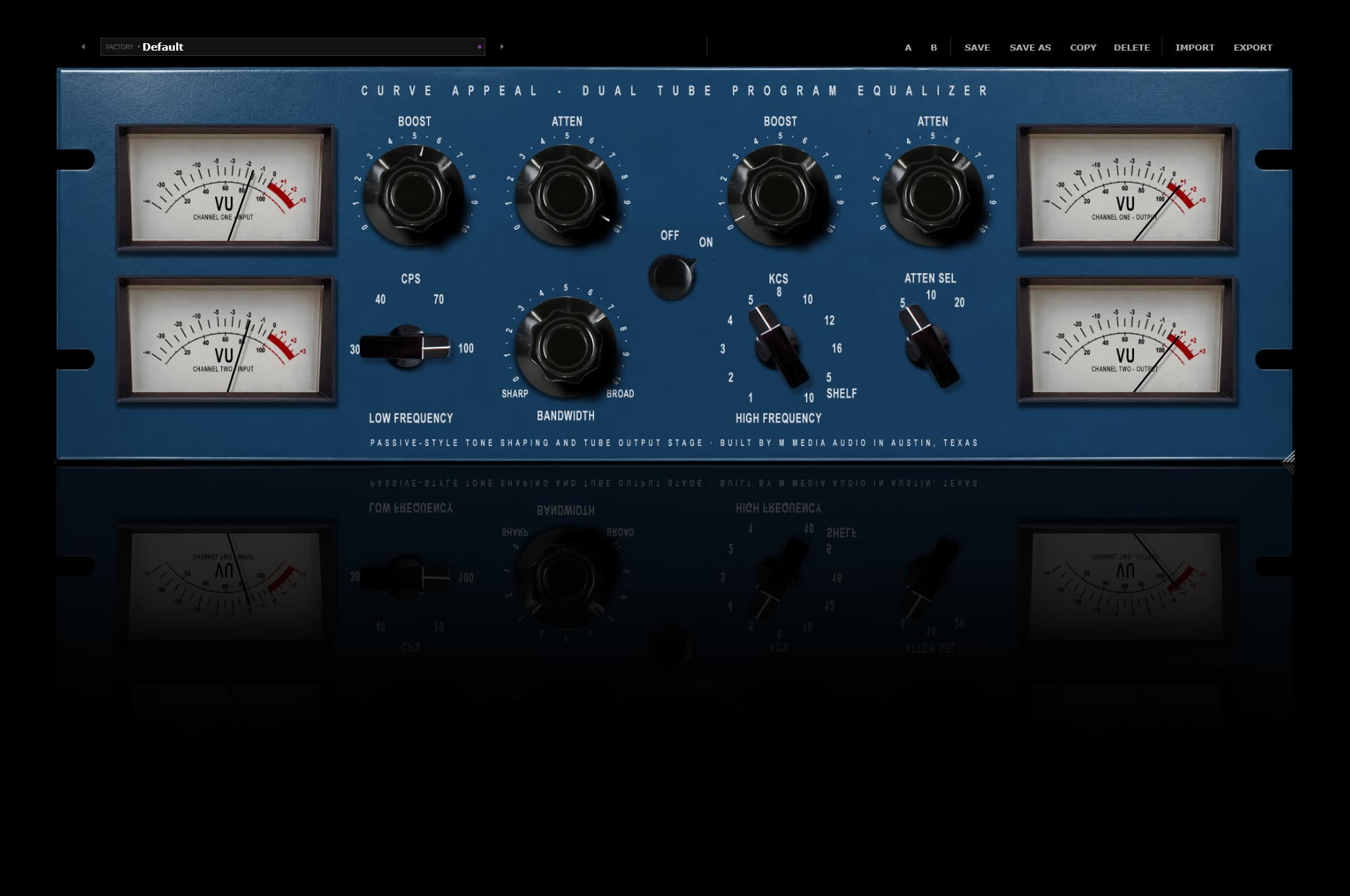
Task: Toggle the OFF/ON bypass switch knob
Action: [672, 277]
